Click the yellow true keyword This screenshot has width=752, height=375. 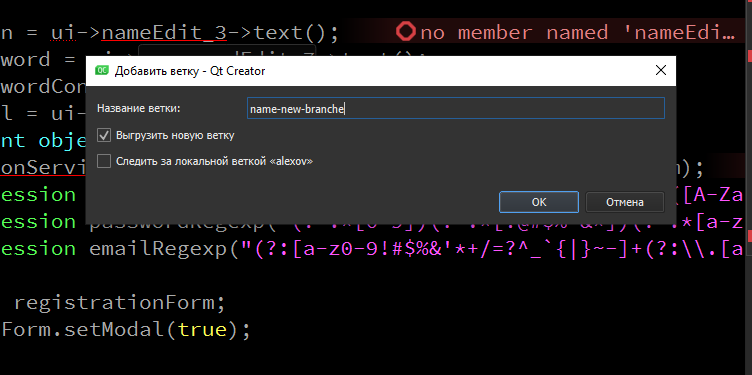point(202,330)
